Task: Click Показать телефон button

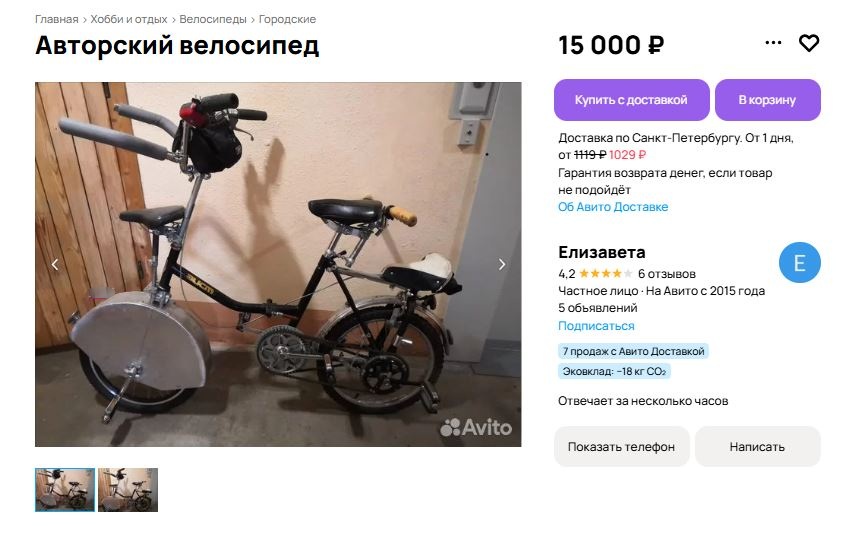Action: [x=622, y=447]
